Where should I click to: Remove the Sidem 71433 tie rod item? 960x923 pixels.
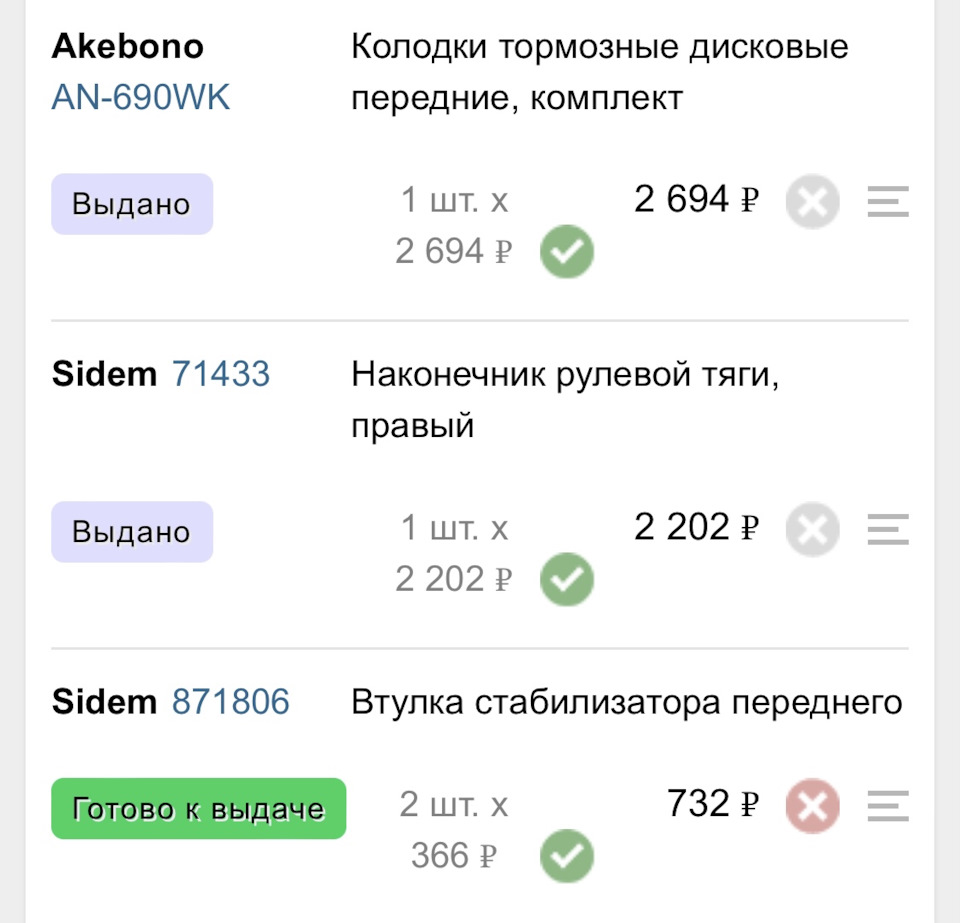pos(812,530)
